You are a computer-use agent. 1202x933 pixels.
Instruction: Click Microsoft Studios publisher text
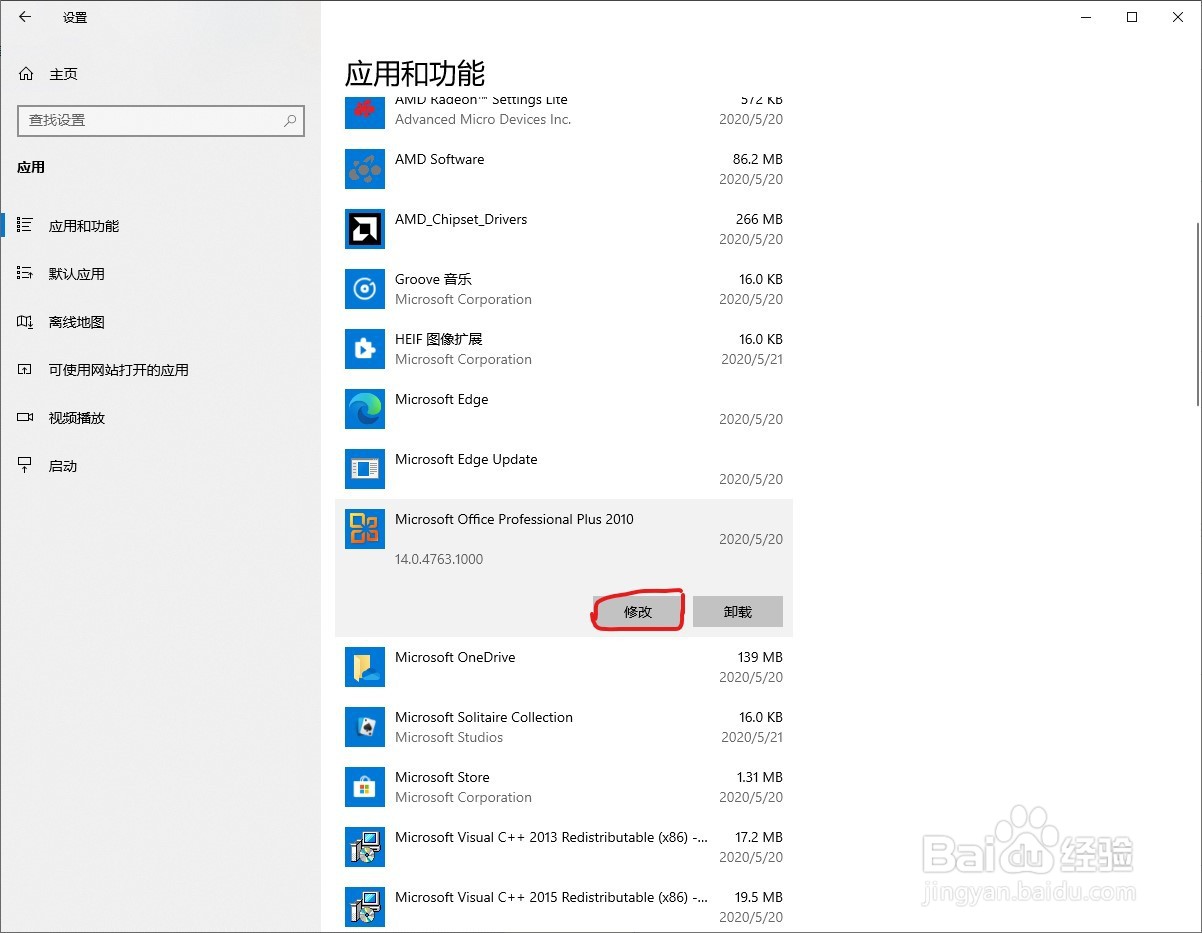[x=449, y=737]
